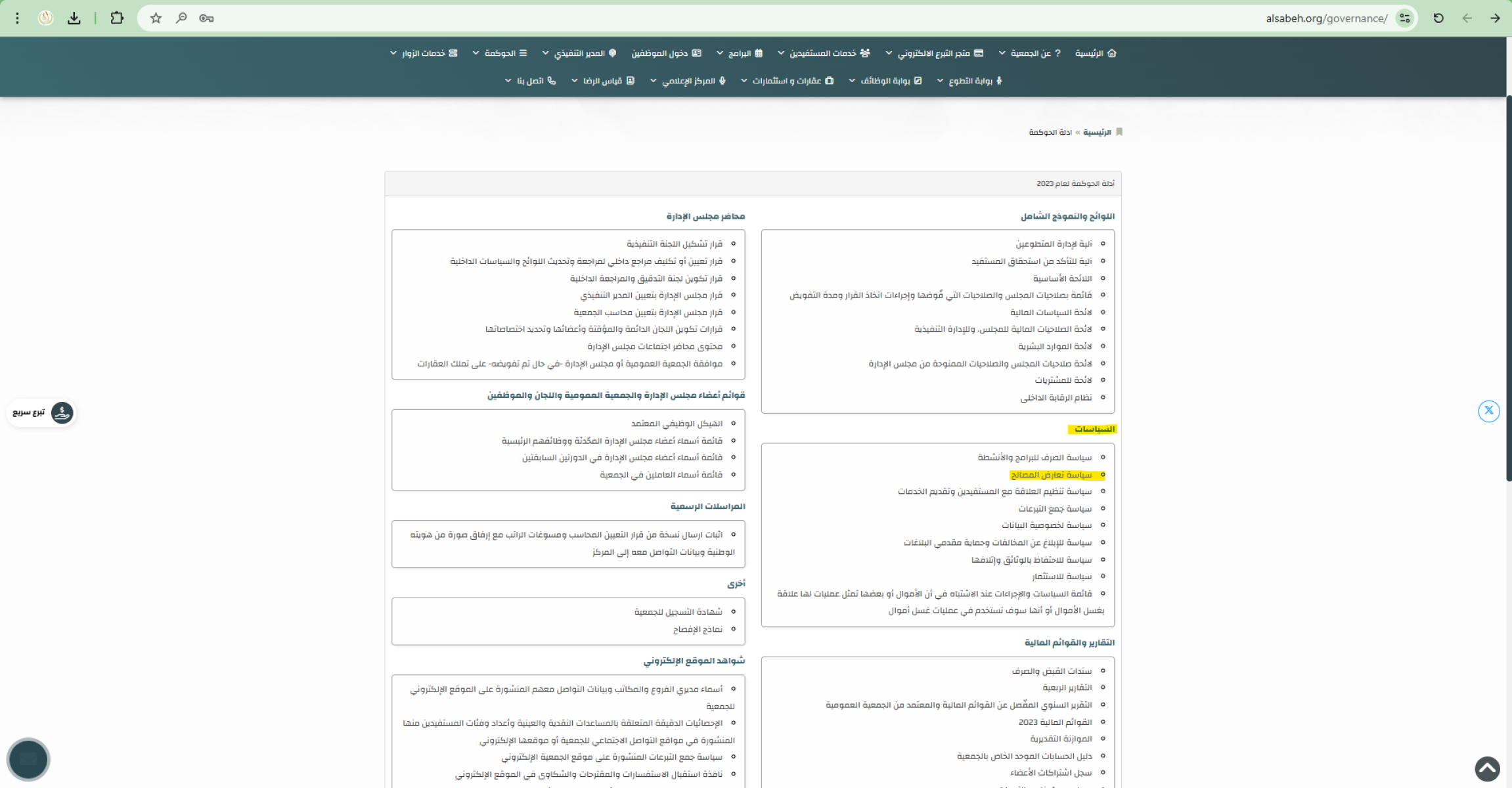Click the briefcase icon of عقارات و استثمارات
This screenshot has width=1512, height=788.
[x=830, y=81]
